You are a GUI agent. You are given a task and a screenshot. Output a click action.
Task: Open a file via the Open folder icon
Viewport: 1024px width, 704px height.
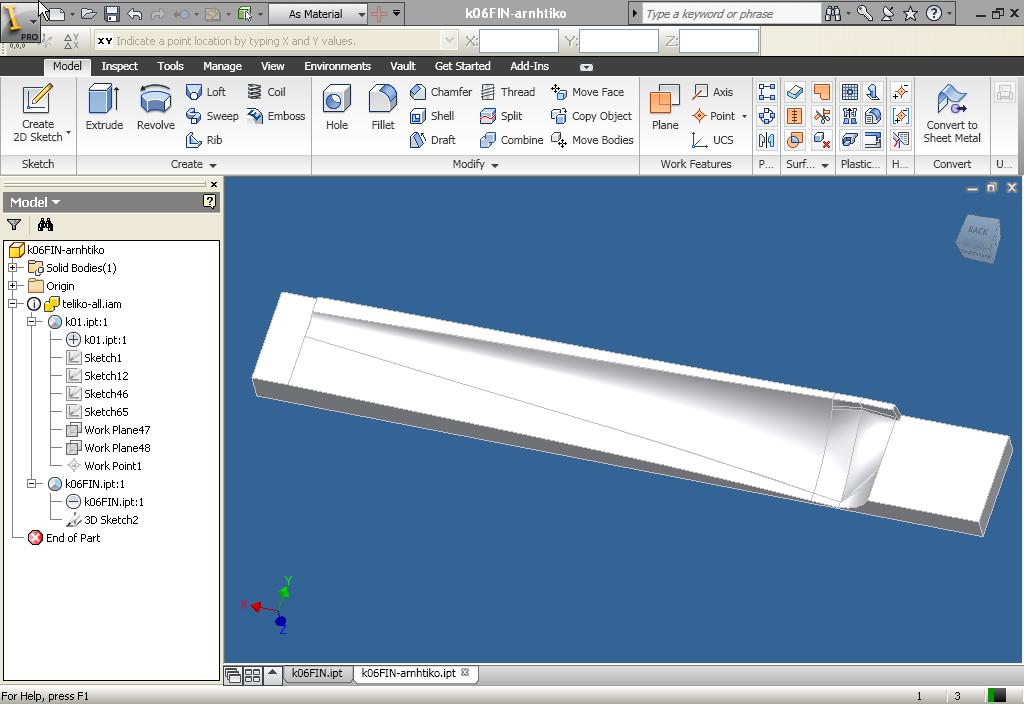(x=89, y=14)
